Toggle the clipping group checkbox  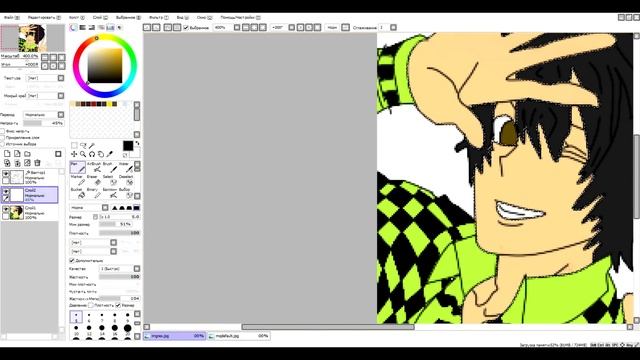(x=2, y=138)
